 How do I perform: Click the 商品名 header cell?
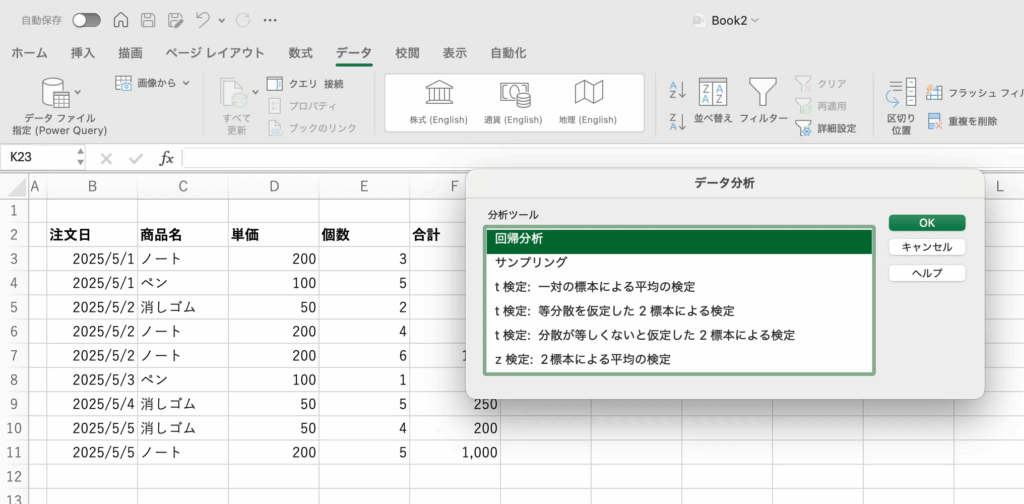click(183, 235)
